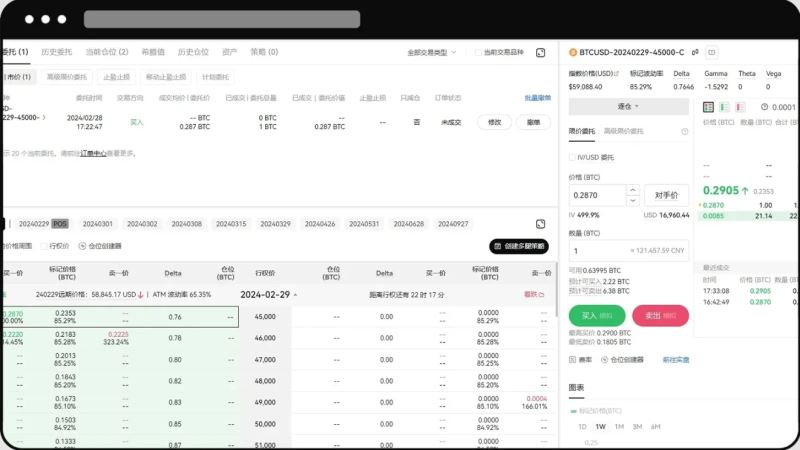The image size is (800, 450).
Task: Tick the current trading pair checkbox
Action: [x=478, y=53]
